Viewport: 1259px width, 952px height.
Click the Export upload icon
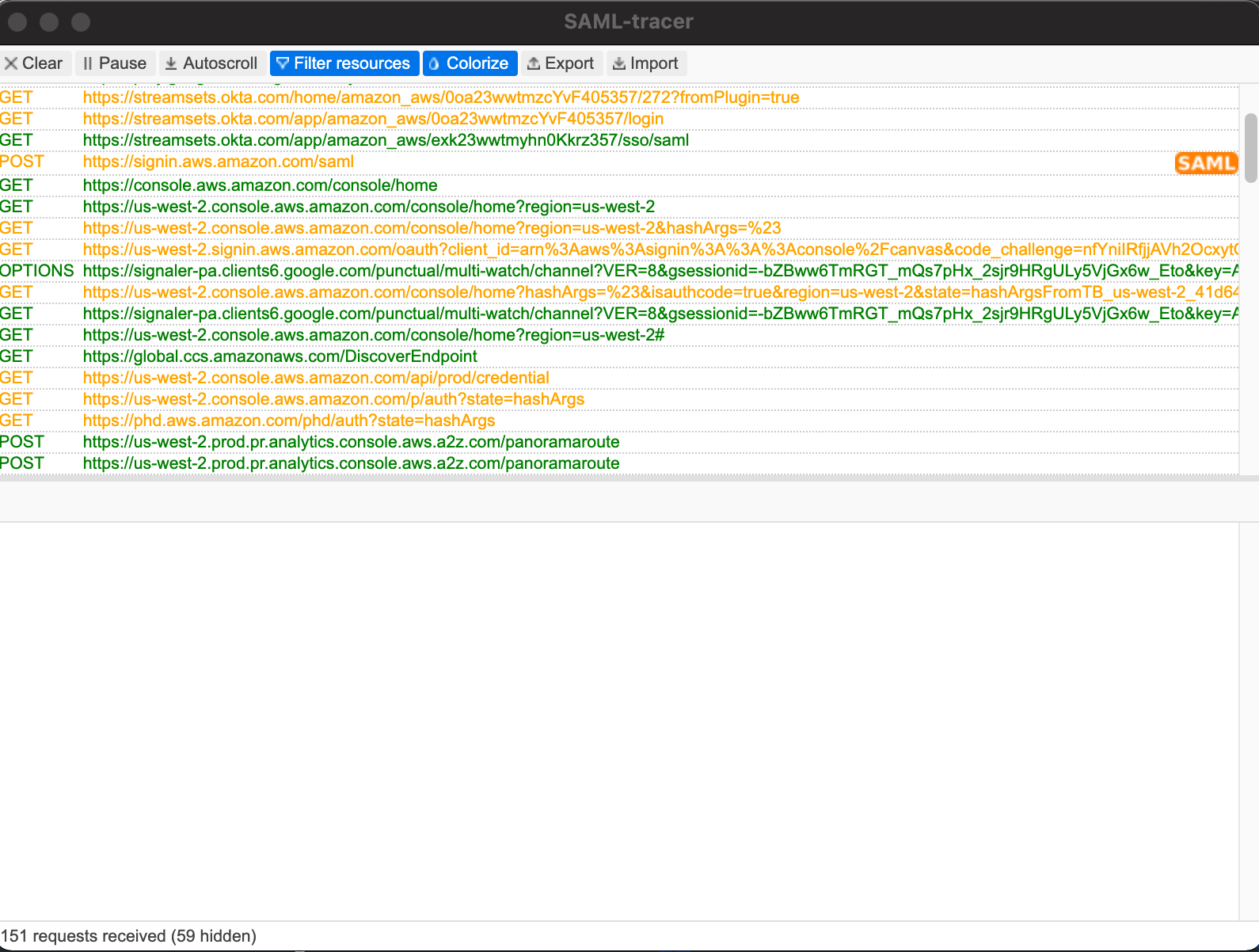point(534,63)
